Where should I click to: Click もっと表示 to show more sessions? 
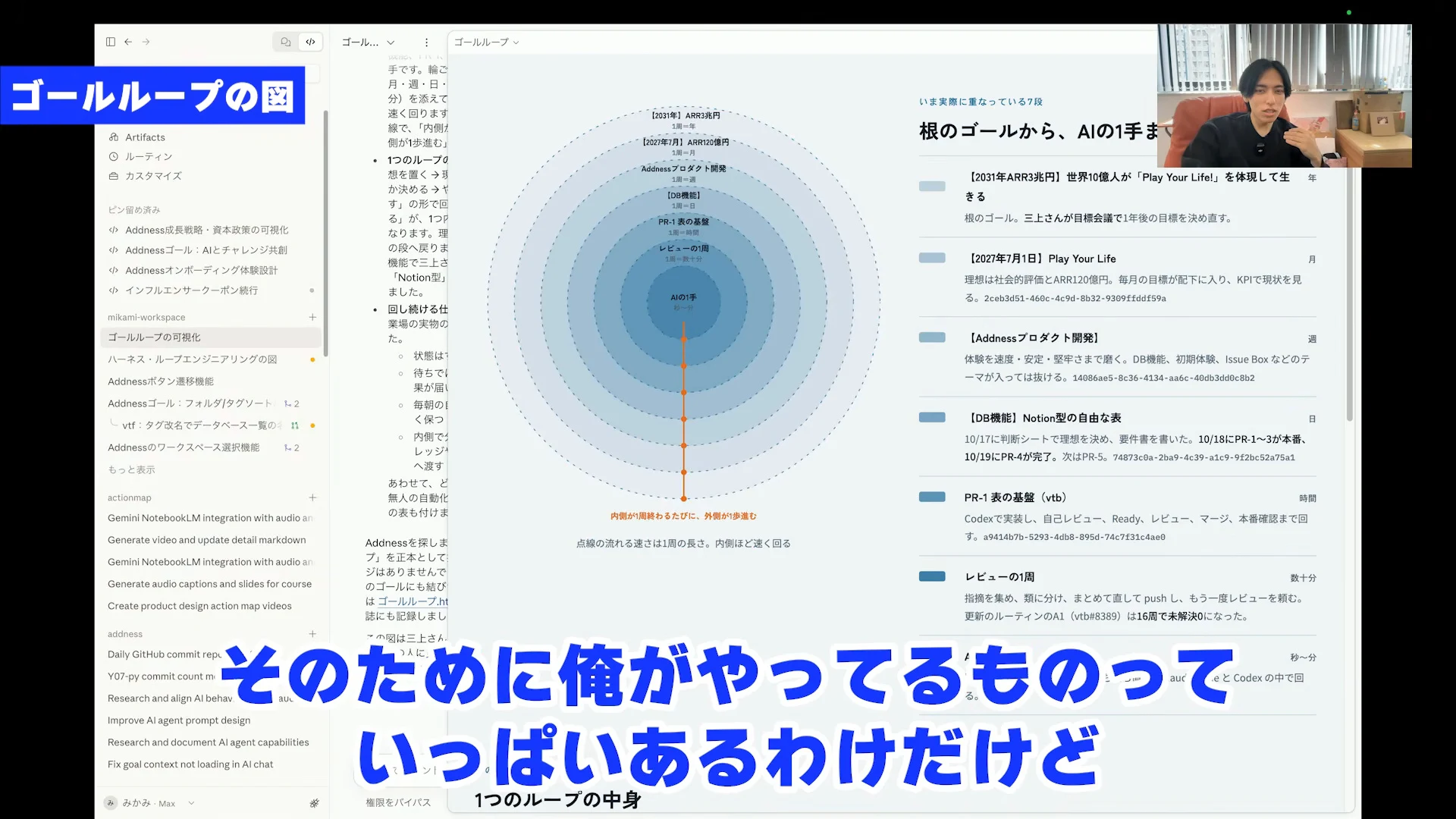pyautogui.click(x=131, y=470)
